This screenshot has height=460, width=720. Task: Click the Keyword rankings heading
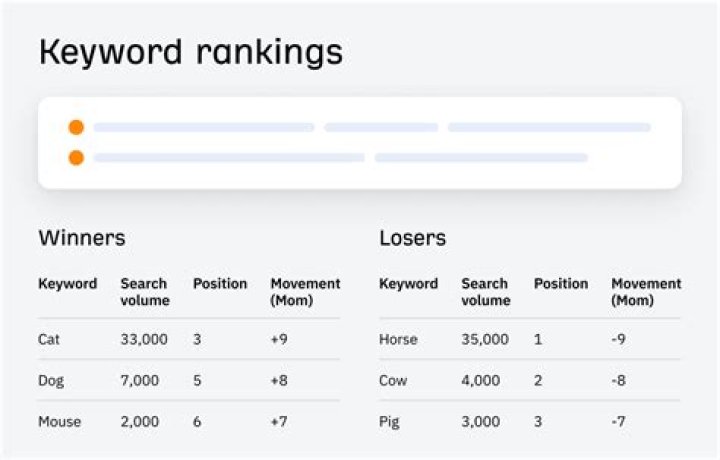[x=190, y=52]
